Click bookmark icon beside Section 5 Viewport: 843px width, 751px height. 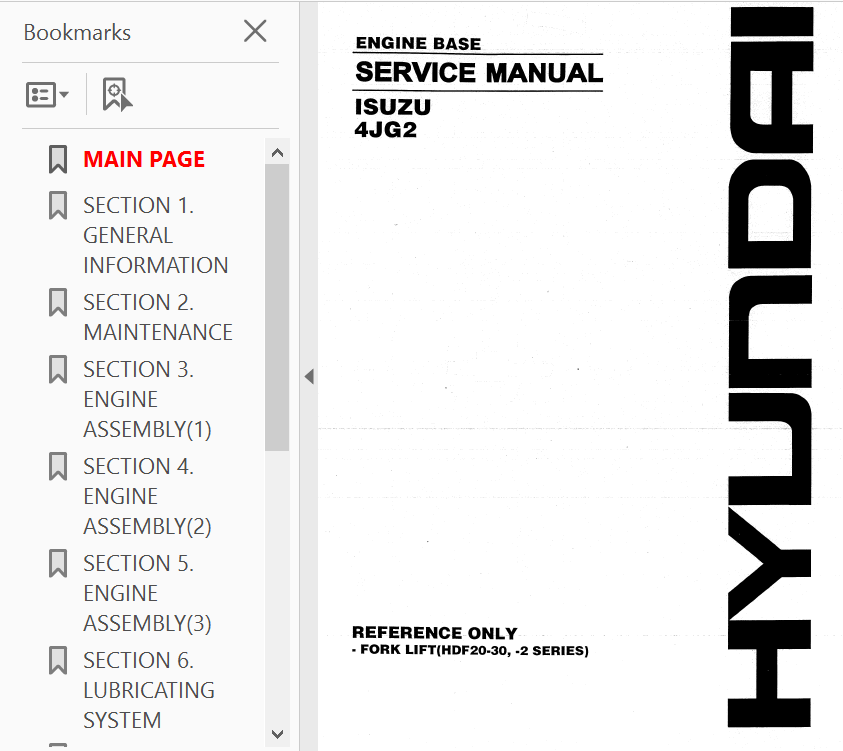pos(58,563)
